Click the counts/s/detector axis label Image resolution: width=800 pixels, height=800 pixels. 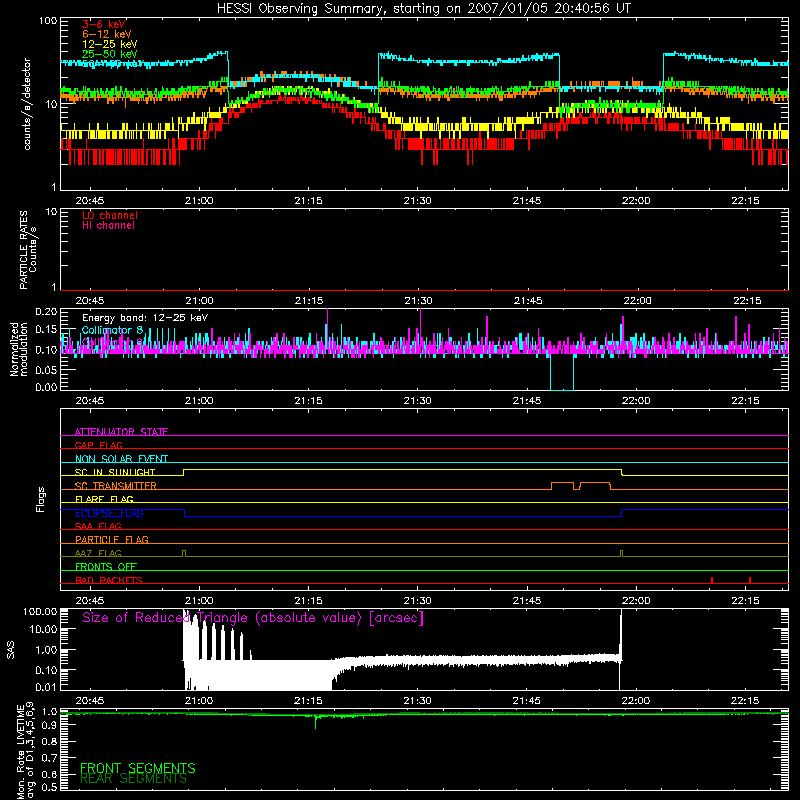tap(27, 104)
